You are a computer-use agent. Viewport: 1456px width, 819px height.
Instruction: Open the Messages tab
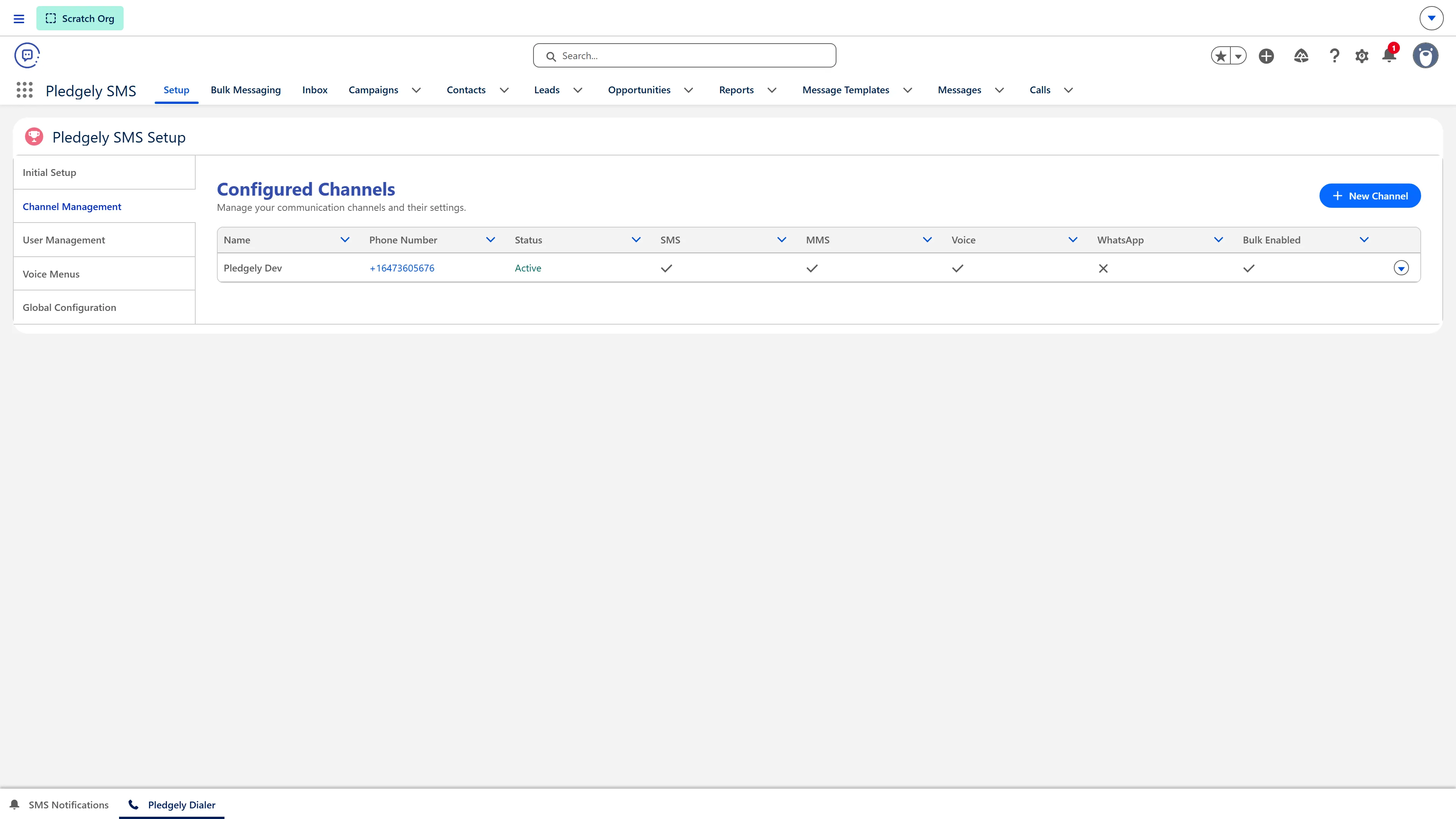959,90
